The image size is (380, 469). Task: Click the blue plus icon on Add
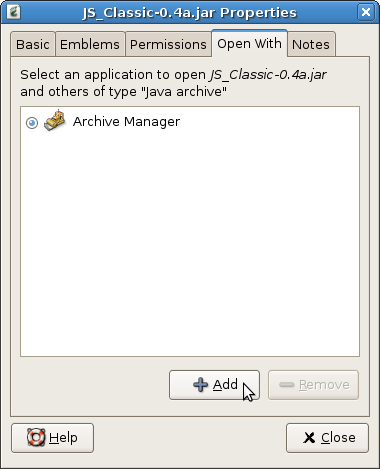click(x=200, y=385)
